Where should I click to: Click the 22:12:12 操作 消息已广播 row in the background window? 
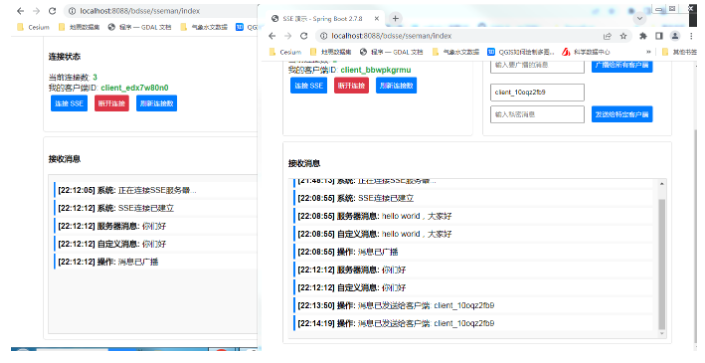156,262
